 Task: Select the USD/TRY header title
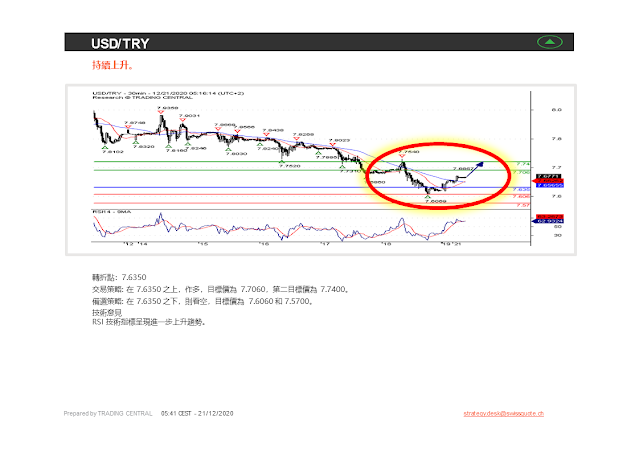click(120, 43)
